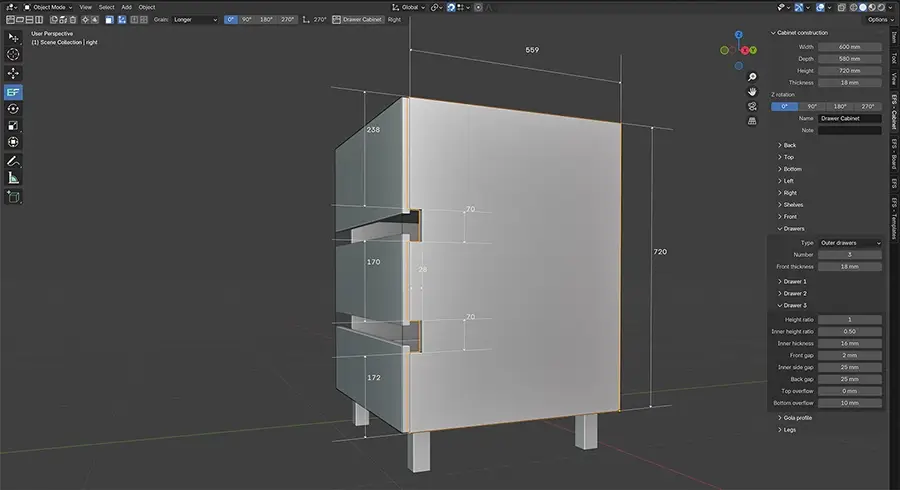Open drawer Type dropdown showing Outer drawers

pyautogui.click(x=850, y=243)
